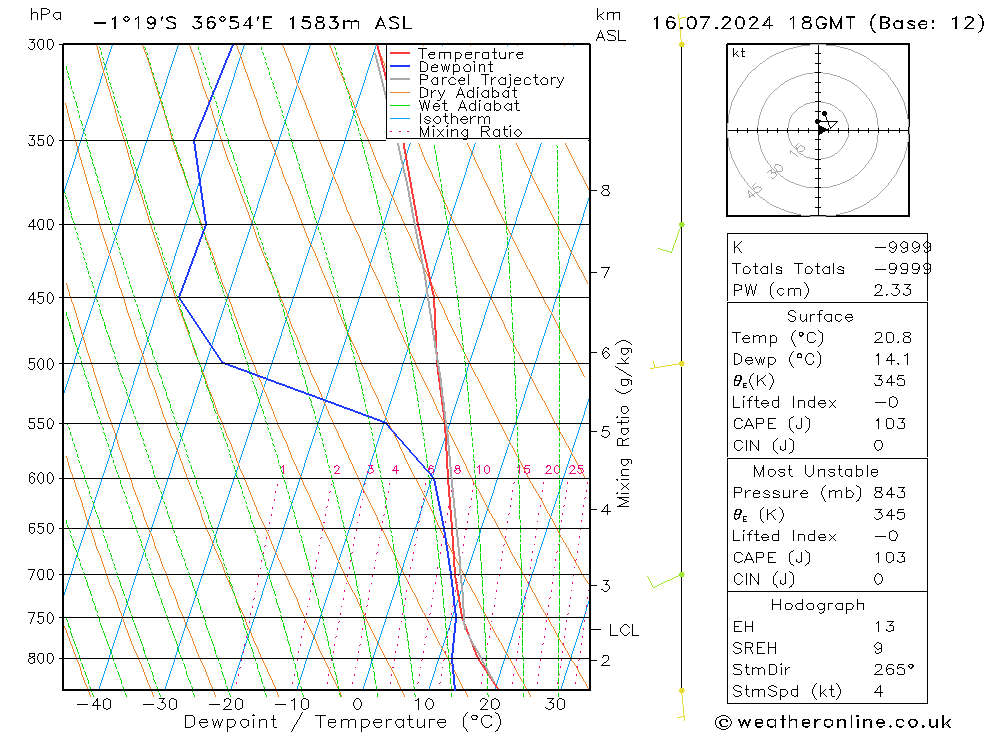Click the Most Unstable table heading
Screen dimensions: 1000x733
(x=816, y=471)
